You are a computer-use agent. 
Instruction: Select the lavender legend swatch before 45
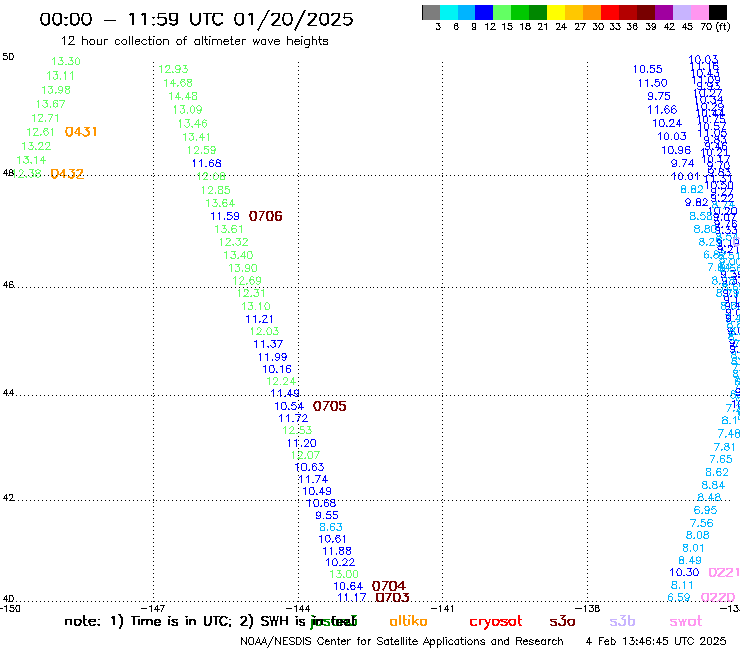coord(681,12)
